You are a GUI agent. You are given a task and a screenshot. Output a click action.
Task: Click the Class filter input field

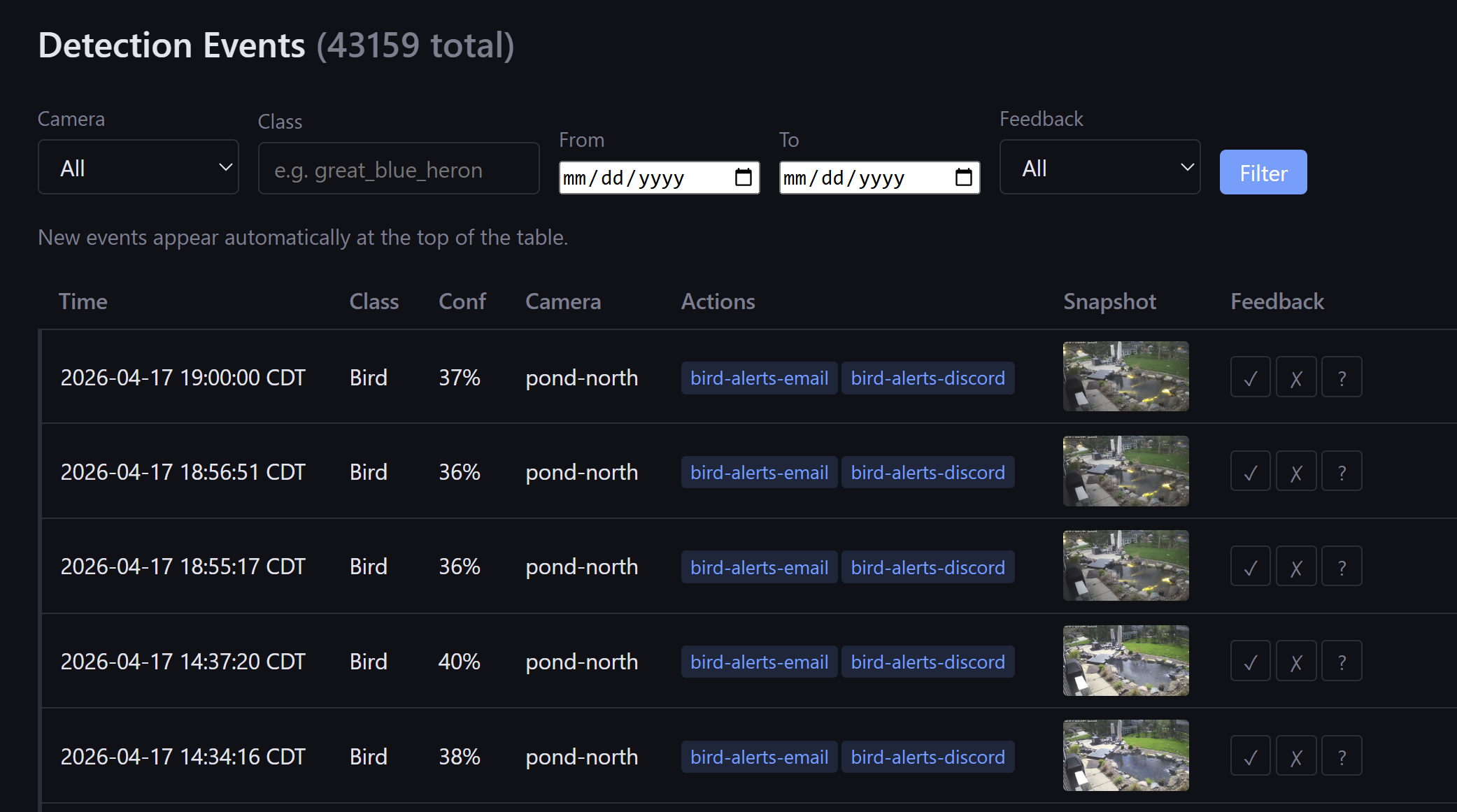click(398, 169)
